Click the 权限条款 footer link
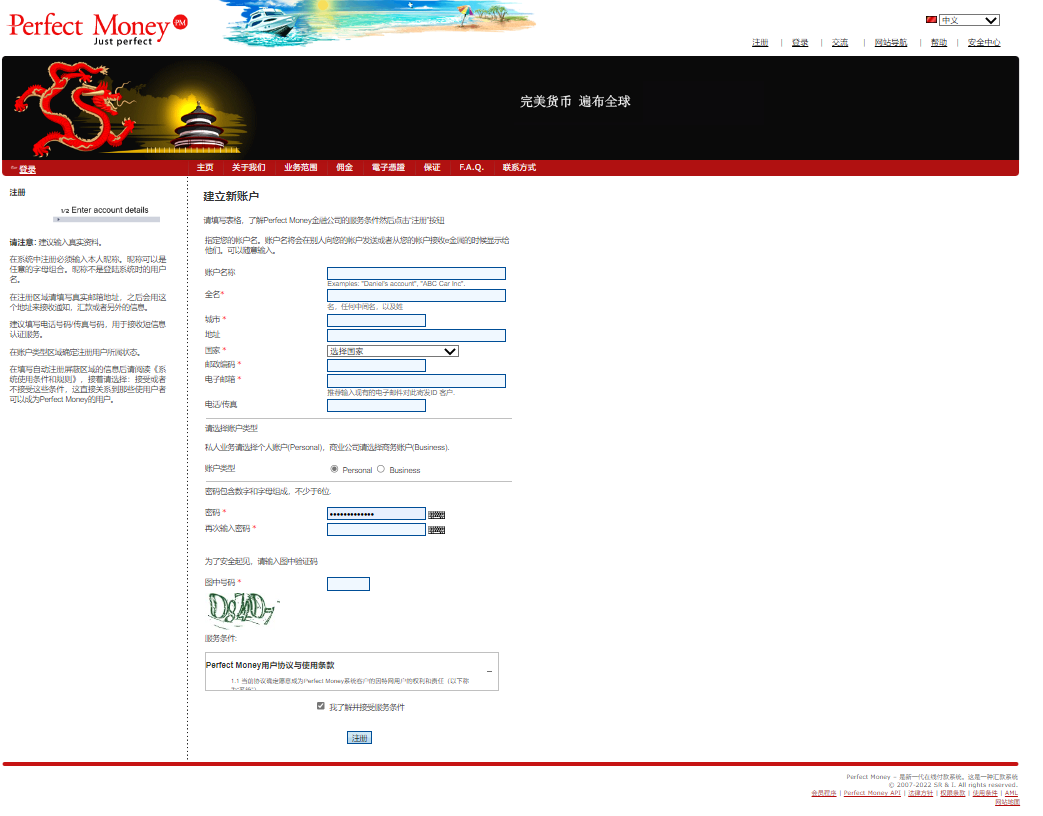This screenshot has height=816, width=1043. (x=953, y=793)
